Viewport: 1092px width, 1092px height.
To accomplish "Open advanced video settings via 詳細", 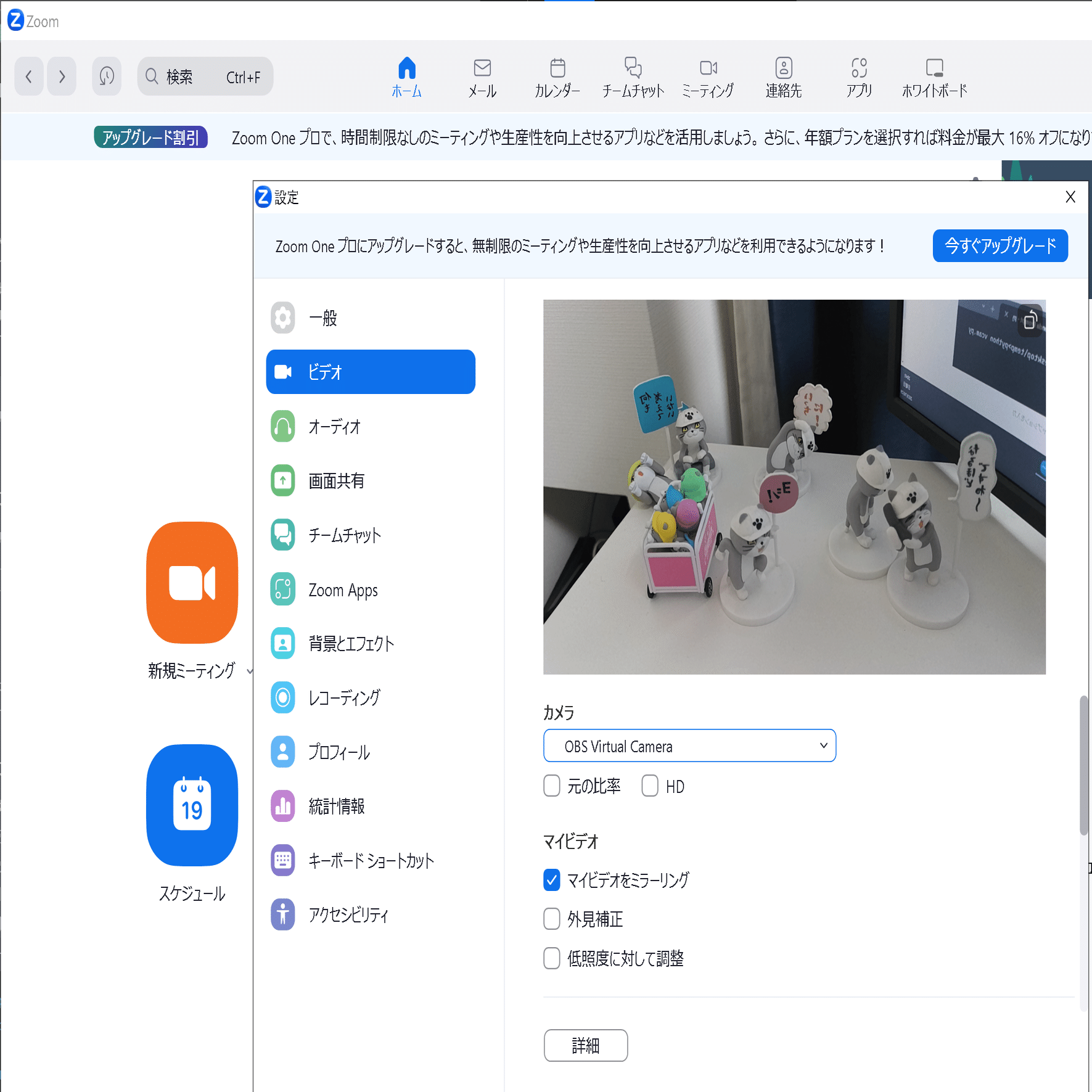I will (585, 1045).
